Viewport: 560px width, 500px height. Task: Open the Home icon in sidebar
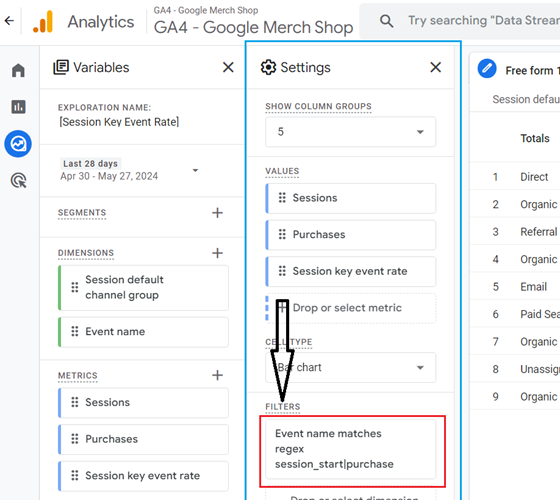[x=18, y=70]
